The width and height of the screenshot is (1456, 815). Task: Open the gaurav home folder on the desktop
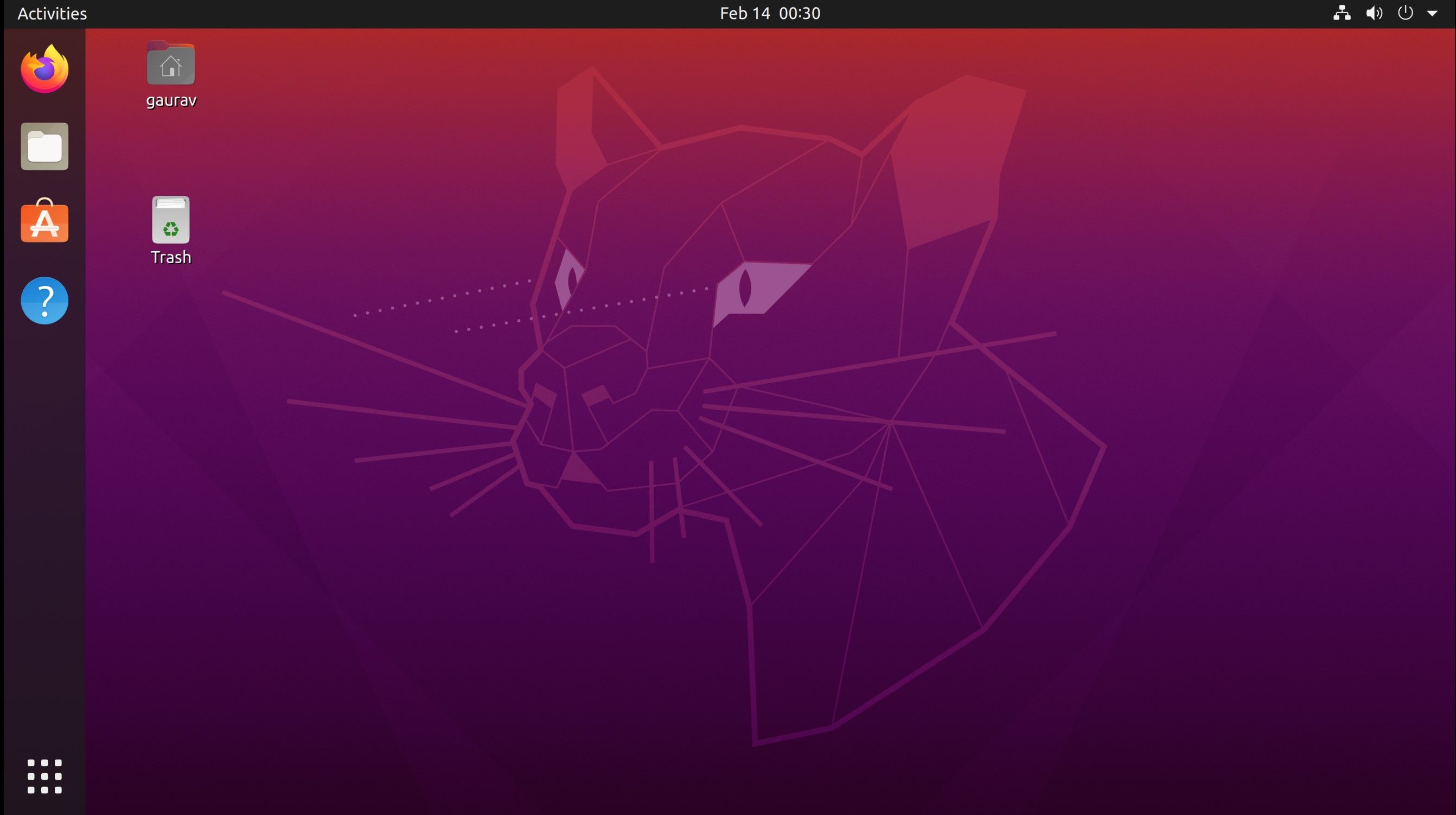[170, 64]
